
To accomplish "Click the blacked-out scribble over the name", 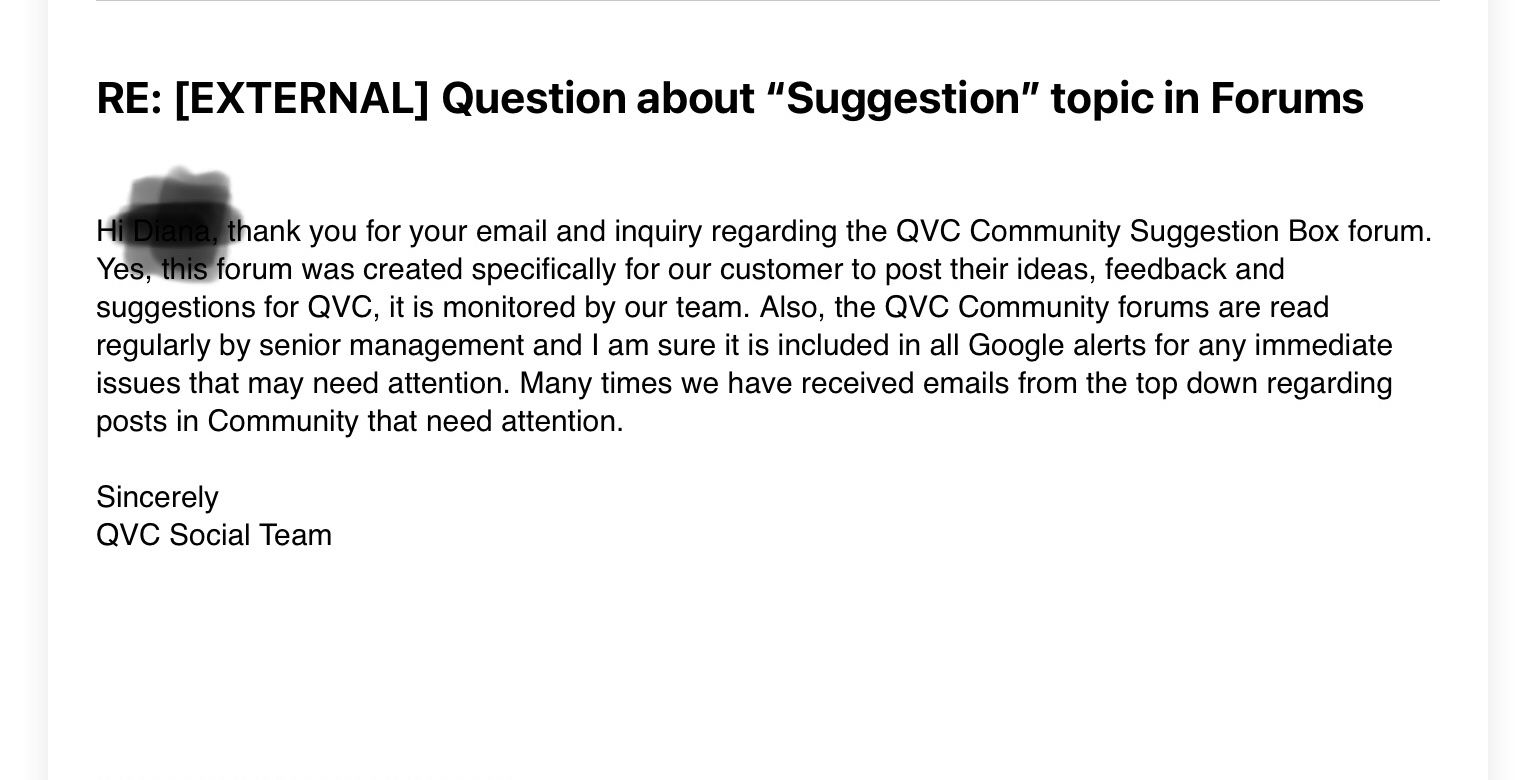I will coord(180,220).
